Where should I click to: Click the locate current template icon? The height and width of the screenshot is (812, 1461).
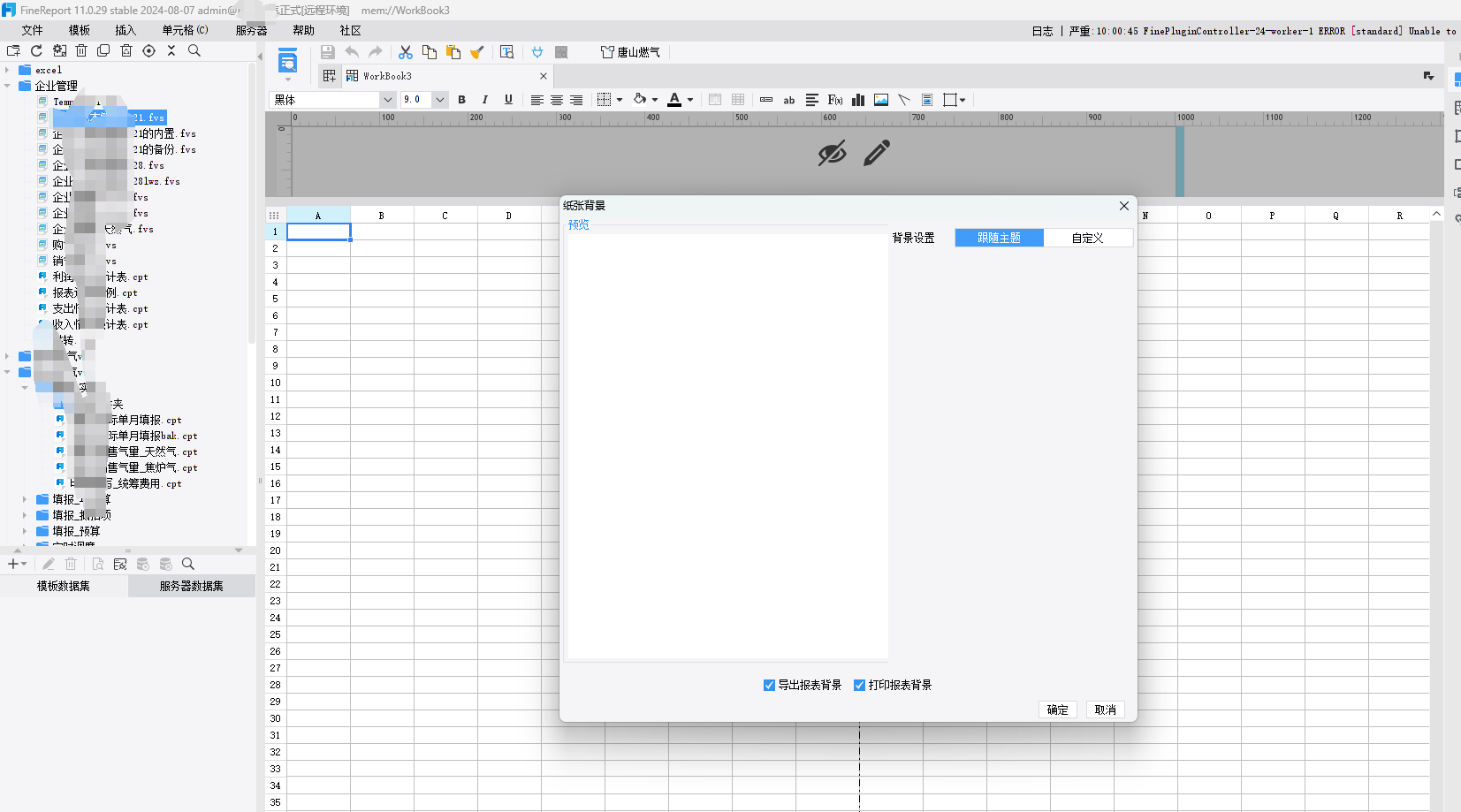148,51
